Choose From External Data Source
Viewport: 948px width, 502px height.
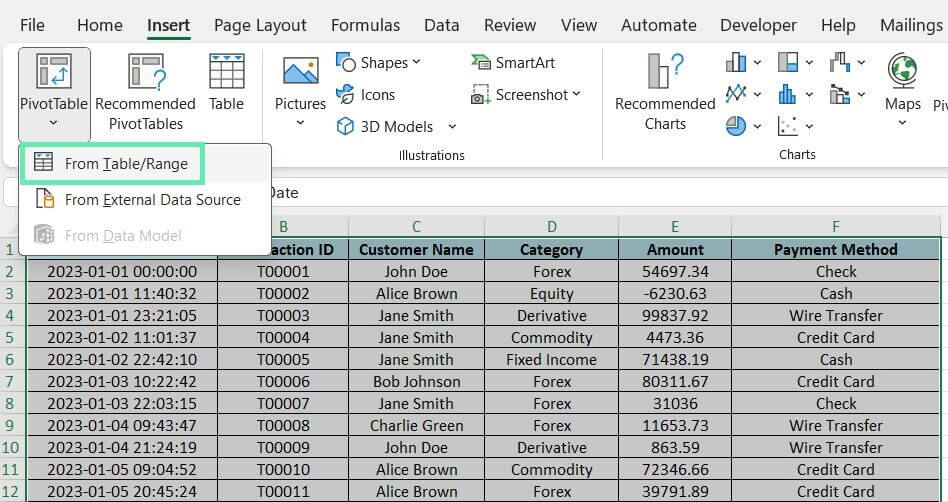tap(145, 200)
